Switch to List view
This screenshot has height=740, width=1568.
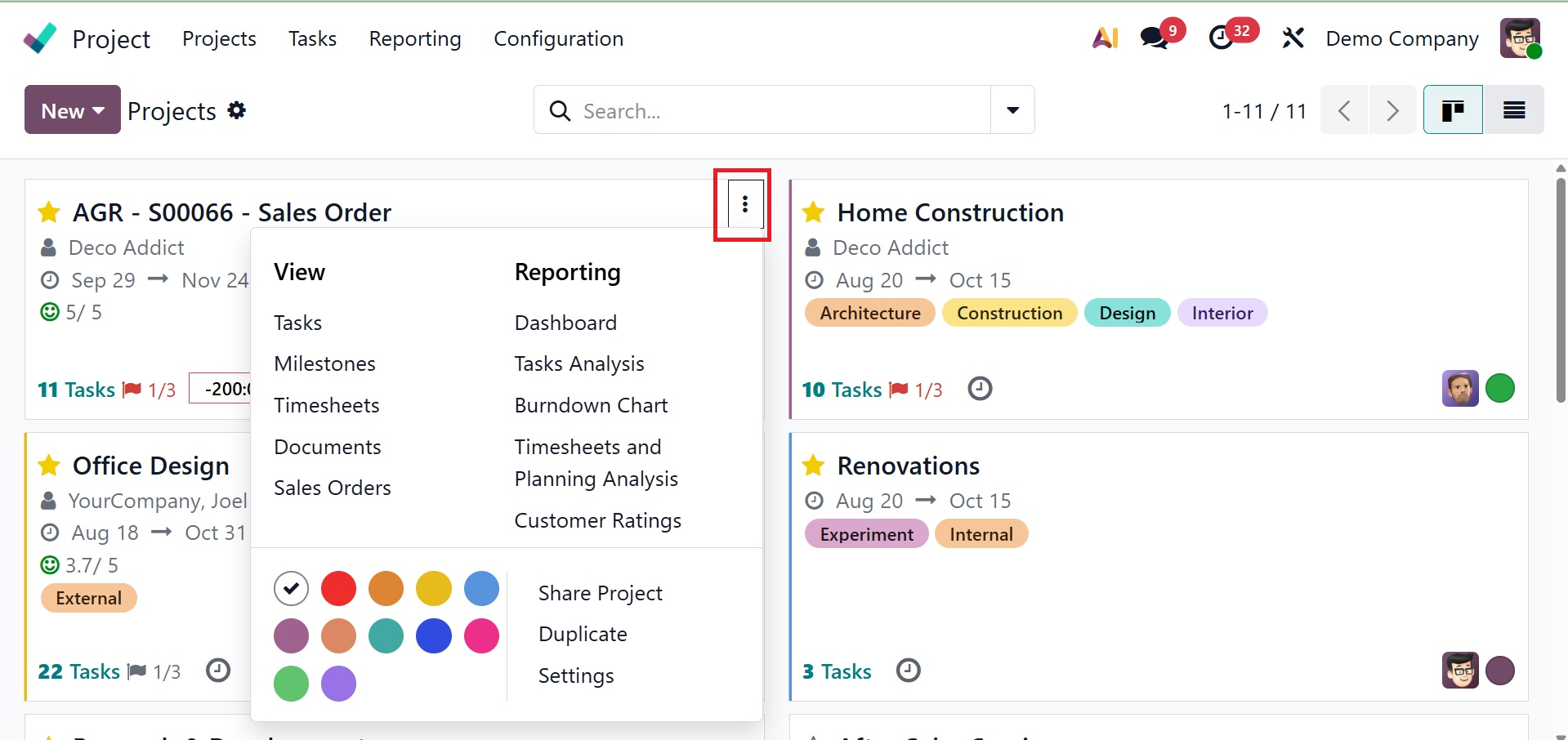point(1513,110)
